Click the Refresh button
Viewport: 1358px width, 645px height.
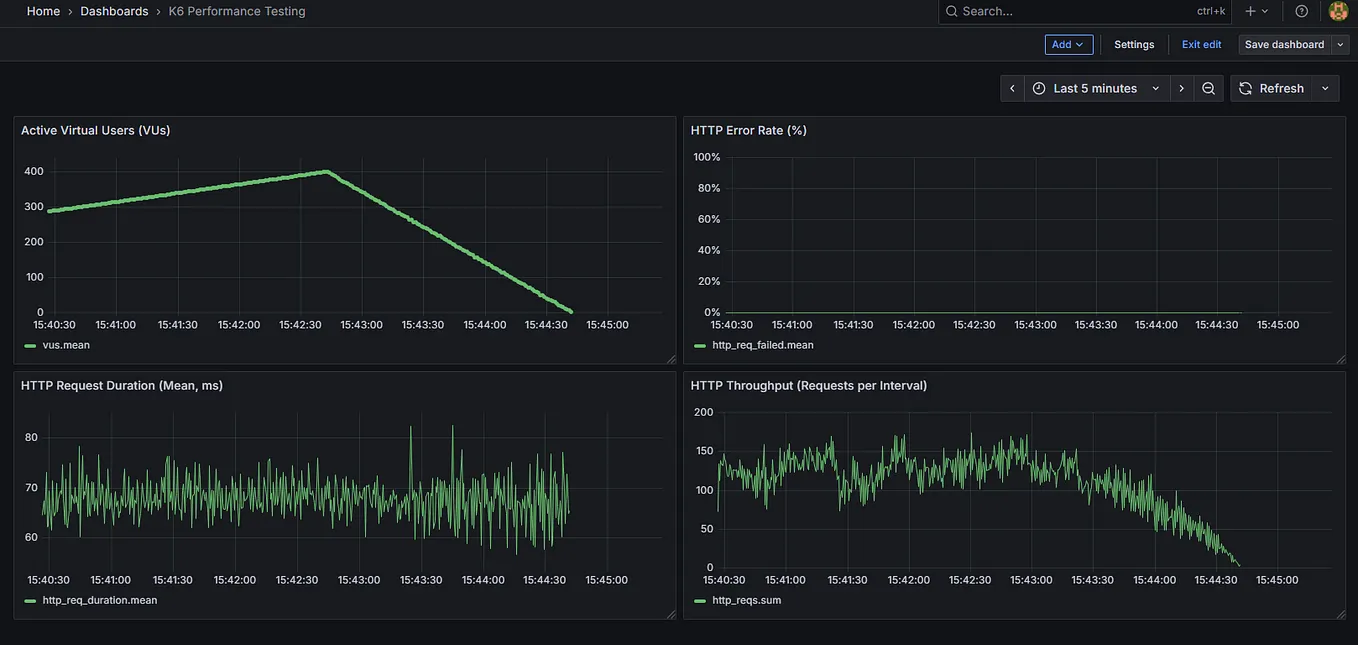[1271, 88]
